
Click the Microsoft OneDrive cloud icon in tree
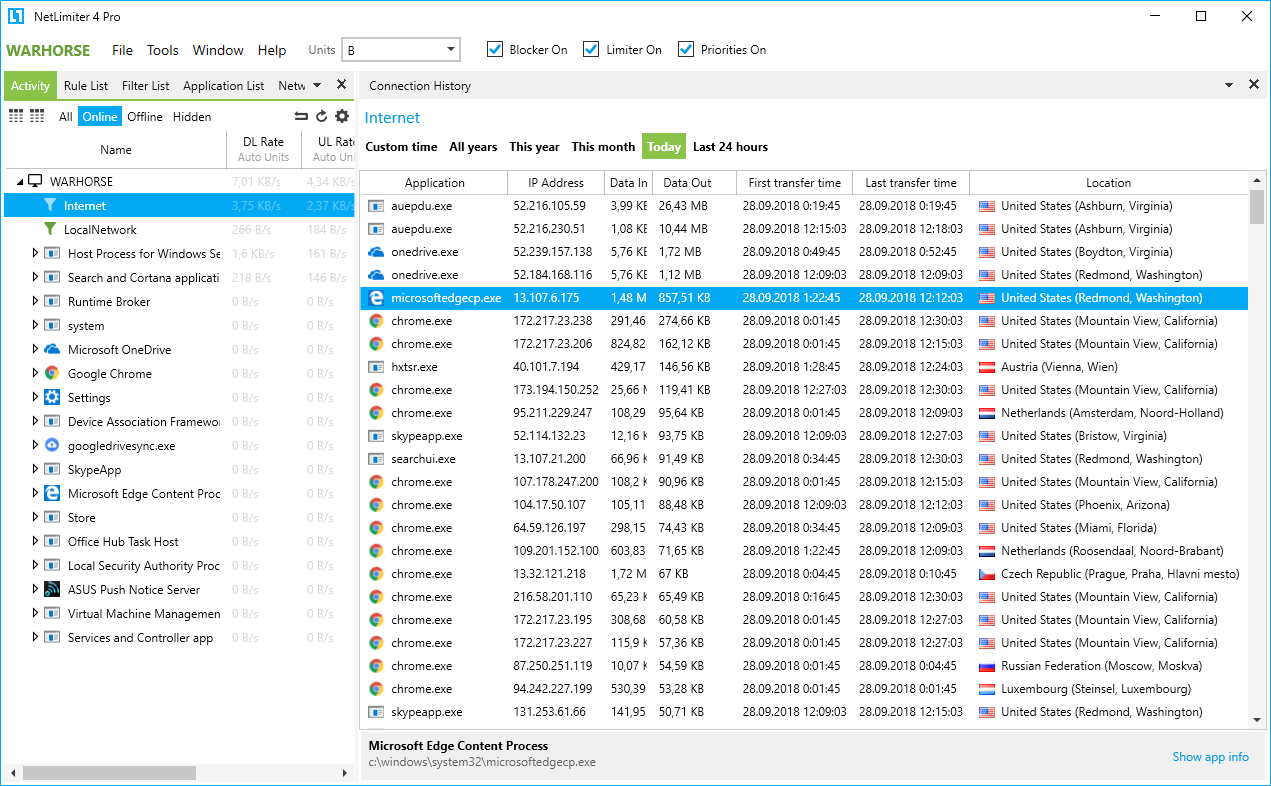coord(52,349)
